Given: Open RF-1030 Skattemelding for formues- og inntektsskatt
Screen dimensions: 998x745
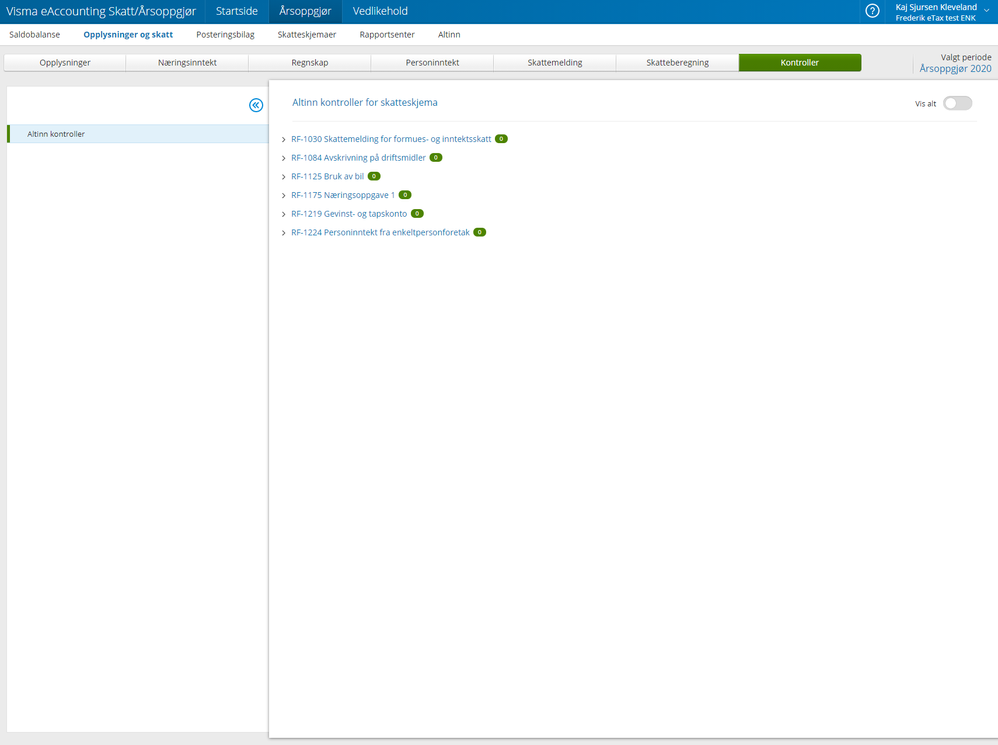Looking at the screenshot, I should coord(391,139).
